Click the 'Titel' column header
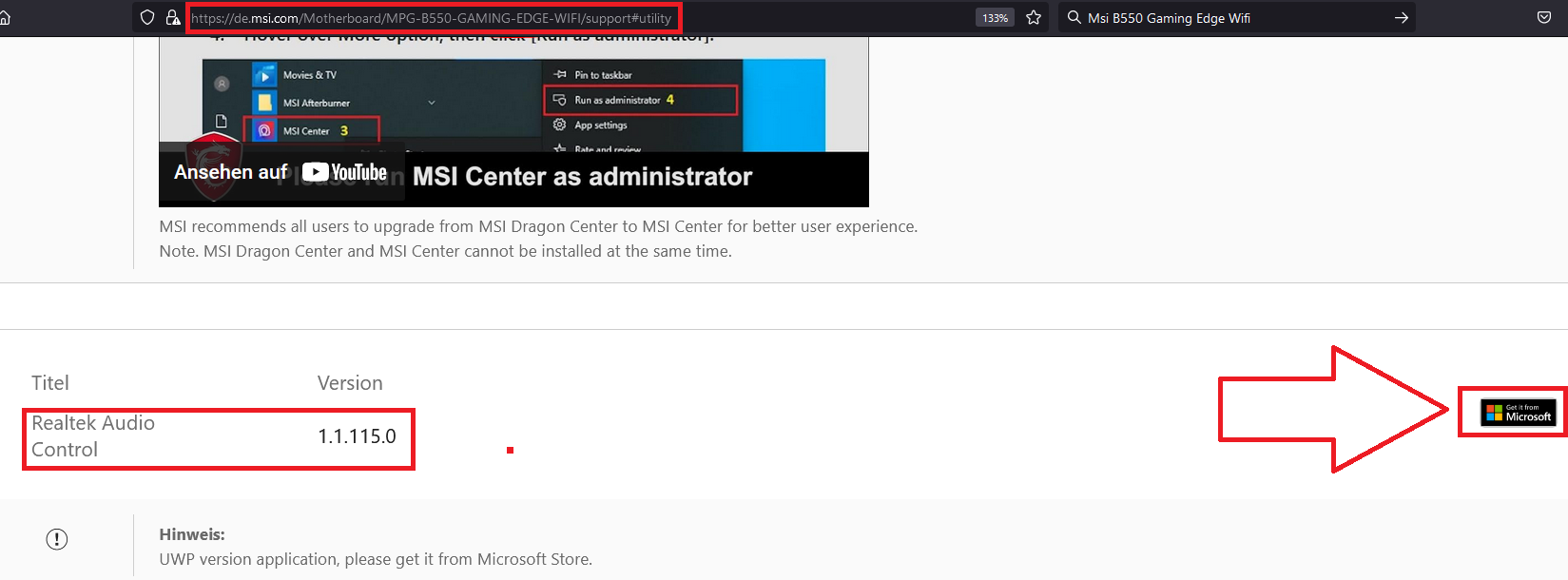The image size is (1568, 580). tap(50, 383)
